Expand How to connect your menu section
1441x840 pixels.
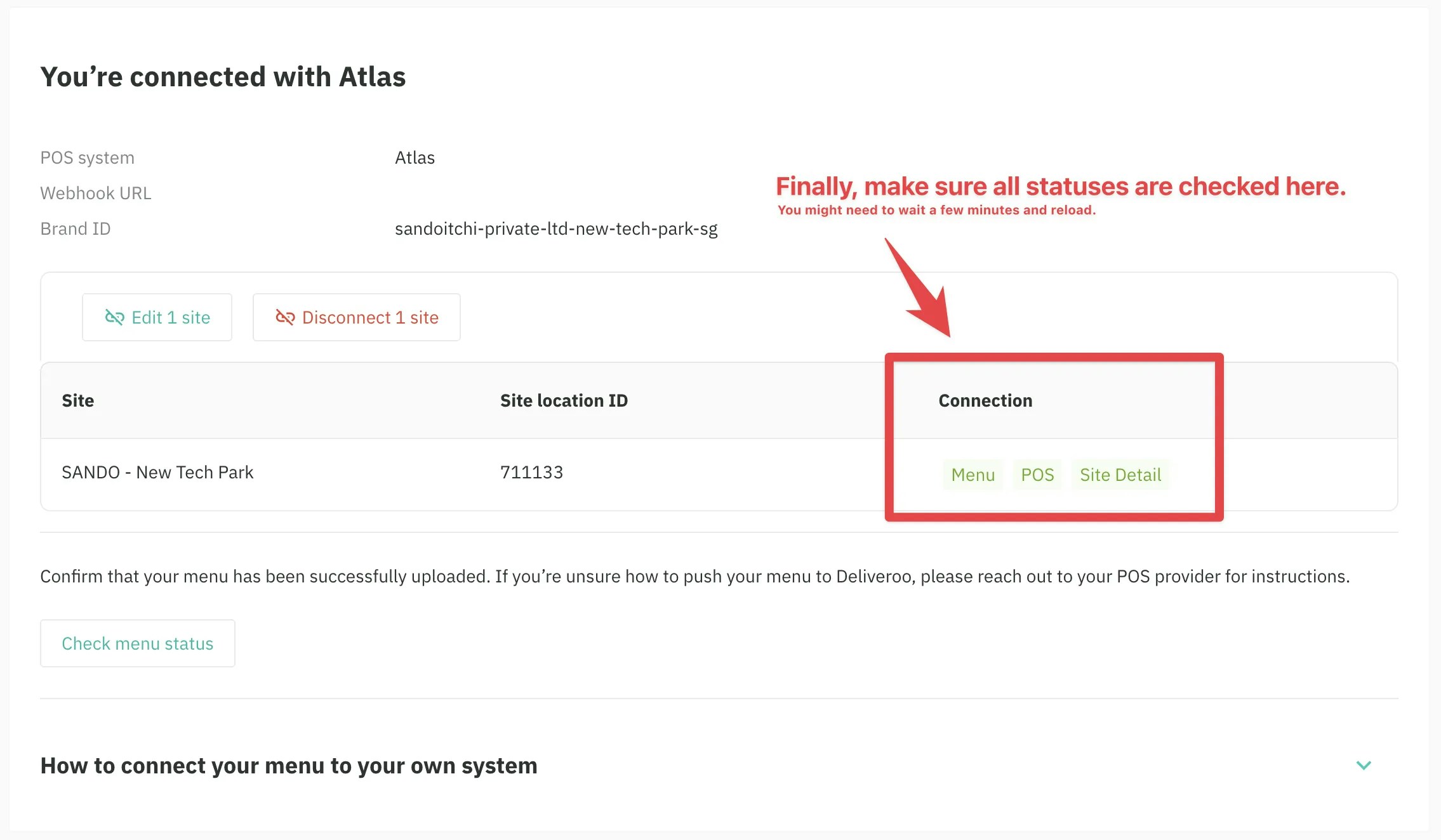(289, 766)
